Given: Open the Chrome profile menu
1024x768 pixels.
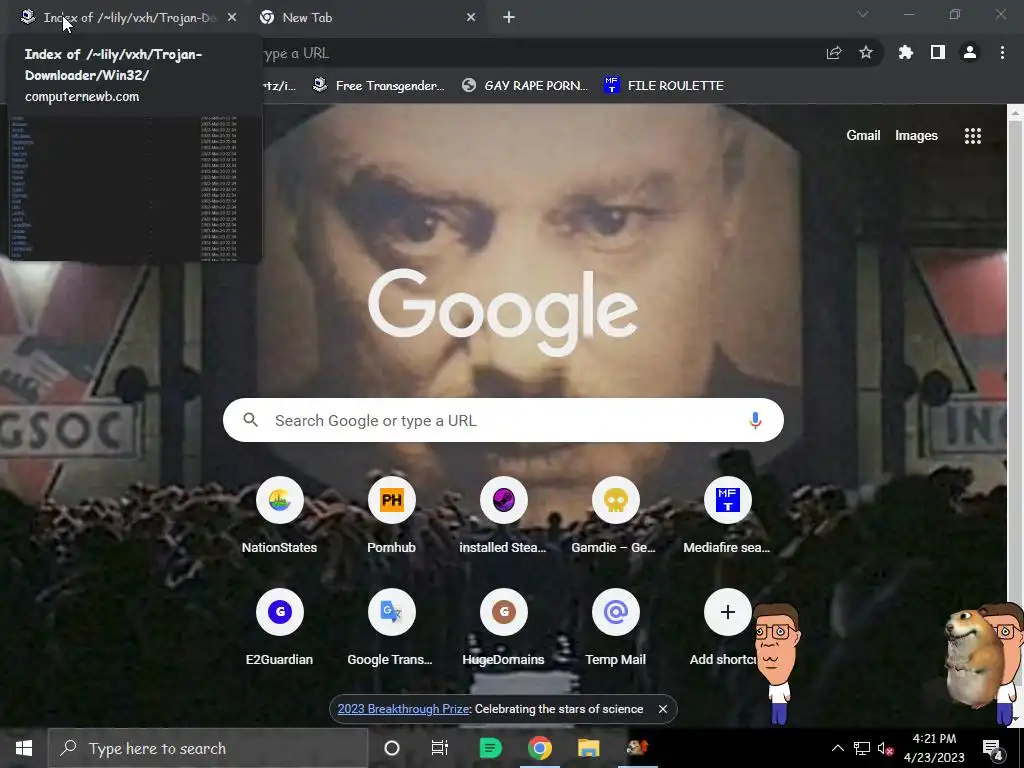Looking at the screenshot, I should [970, 53].
